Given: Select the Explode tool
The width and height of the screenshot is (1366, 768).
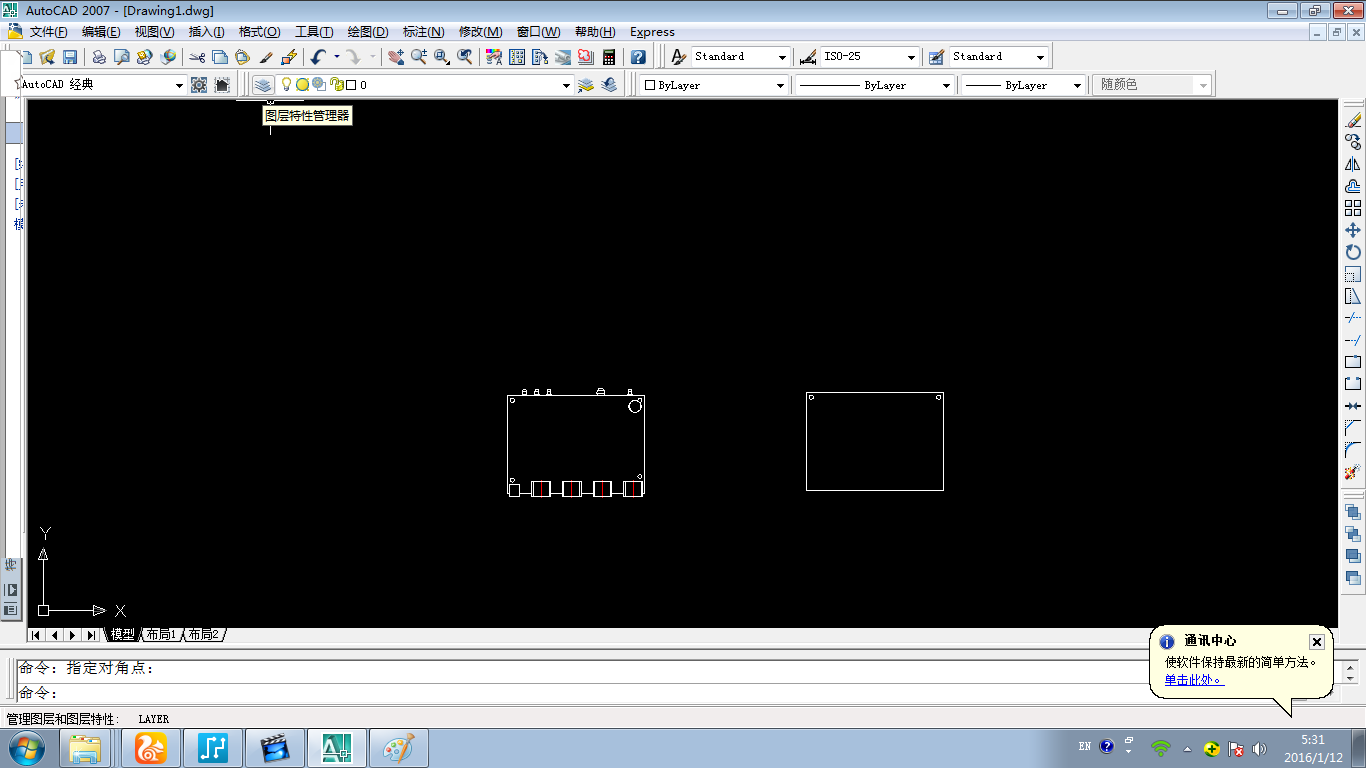Looking at the screenshot, I should [1353, 472].
